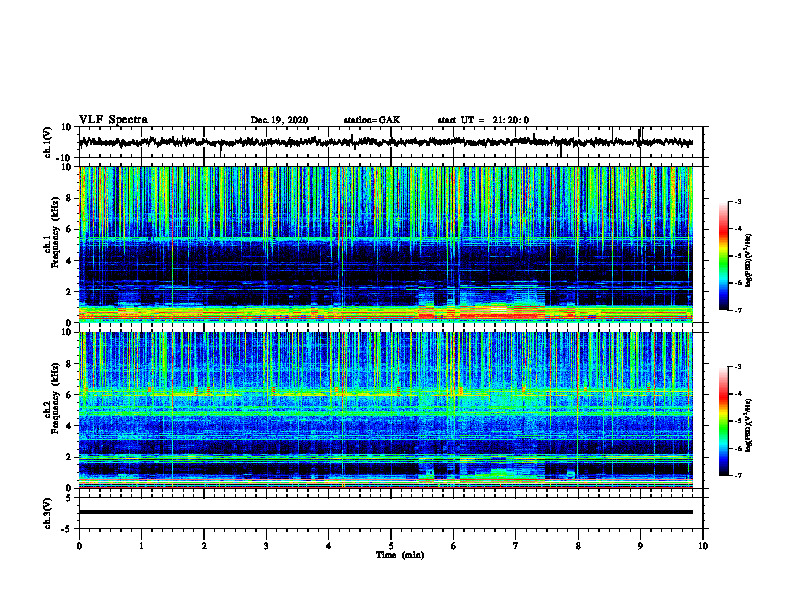Select the date text "Dec. 19, 2020"
792x612 pixels.
(279, 120)
